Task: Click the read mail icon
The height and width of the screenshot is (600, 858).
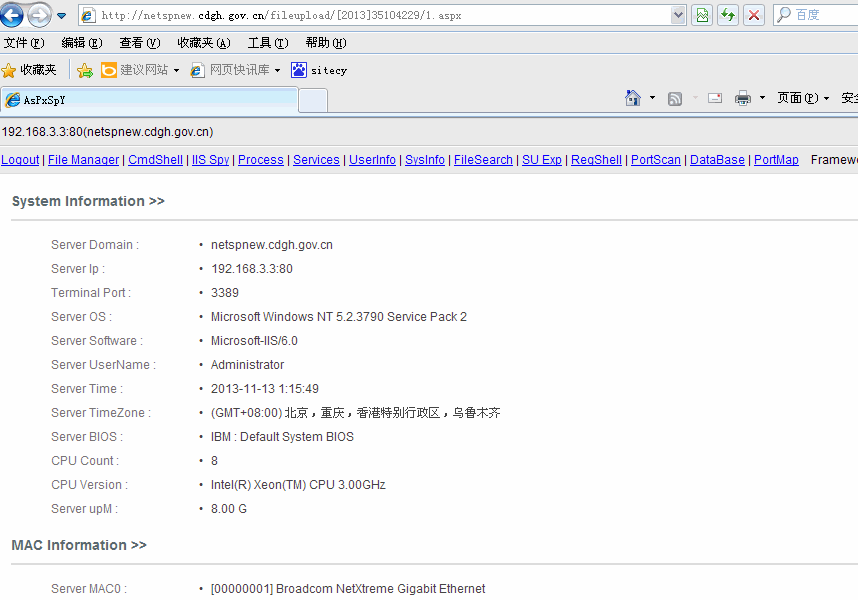Action: [715, 98]
